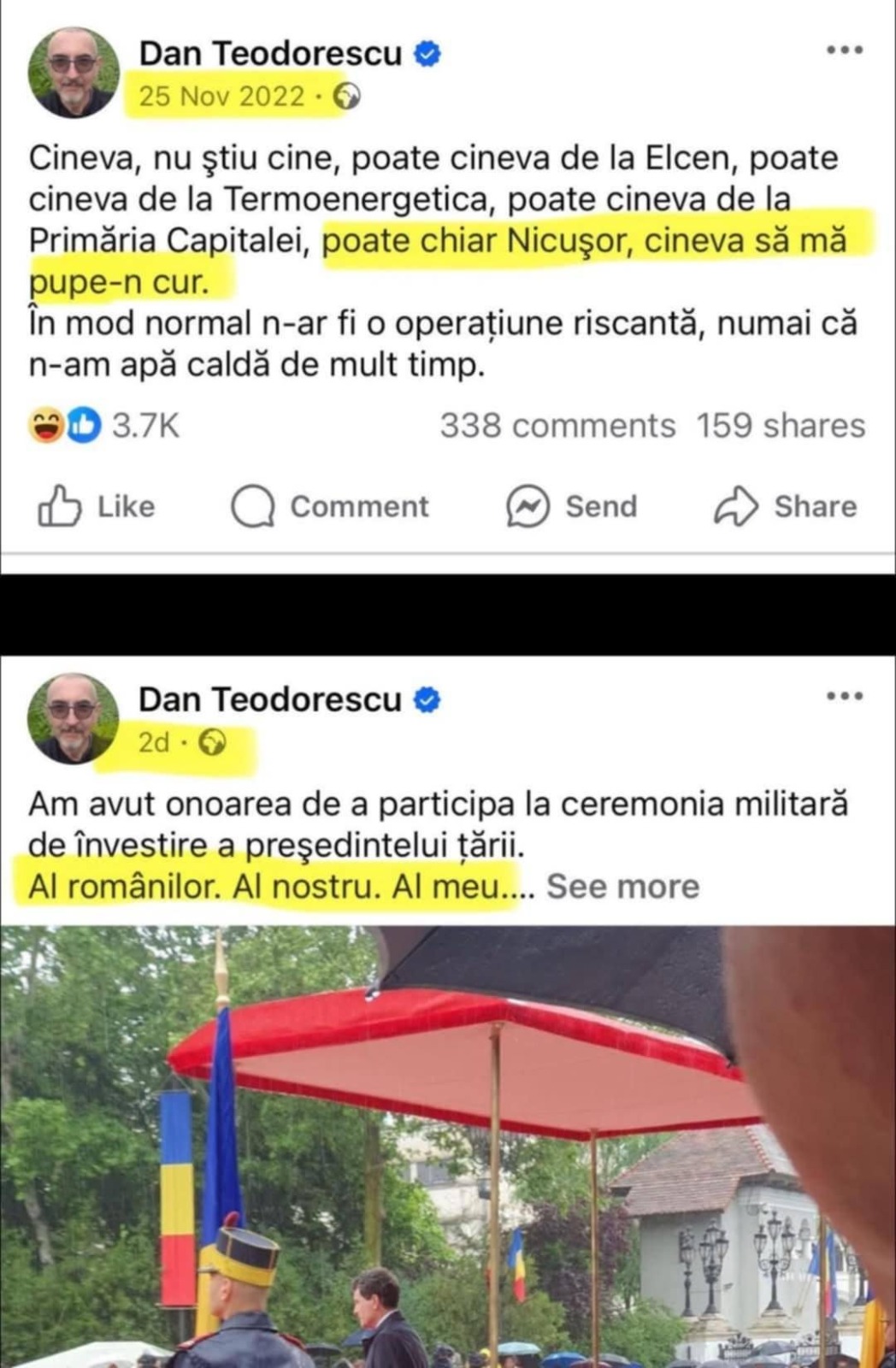This screenshot has height=1368, width=896.
Task: Click the Share arrow icon
Action: click(x=736, y=506)
